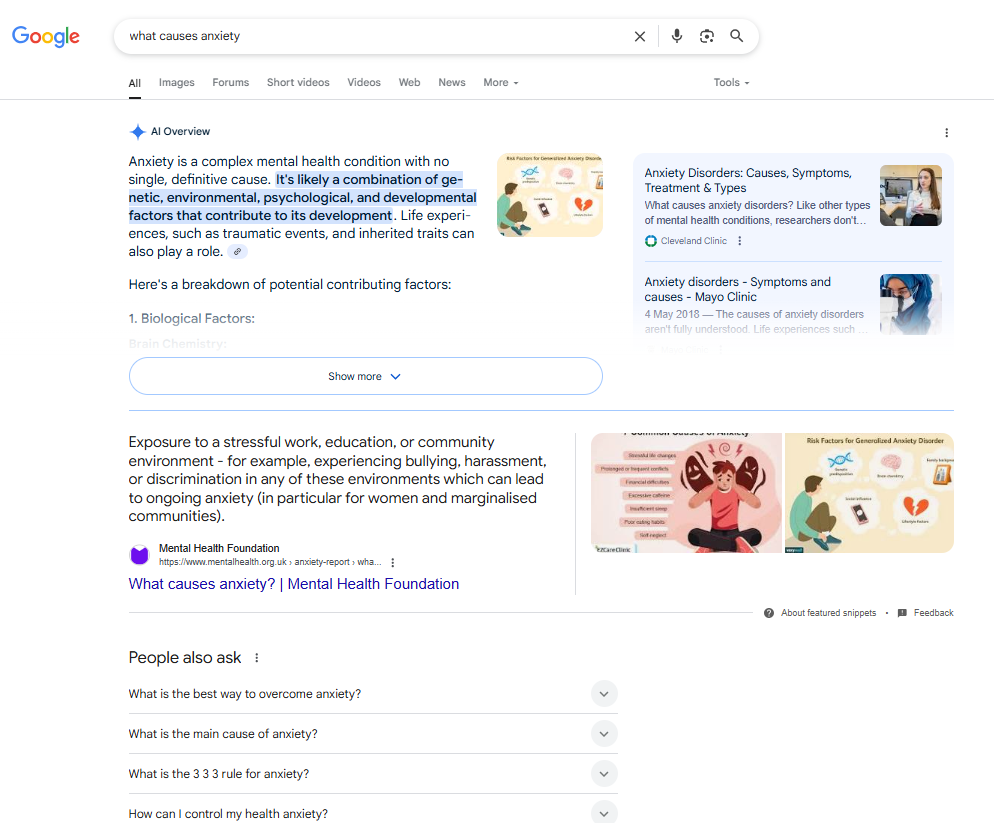Click the source link chip after 'play a role'
The height and width of the screenshot is (823, 994).
coord(237,252)
